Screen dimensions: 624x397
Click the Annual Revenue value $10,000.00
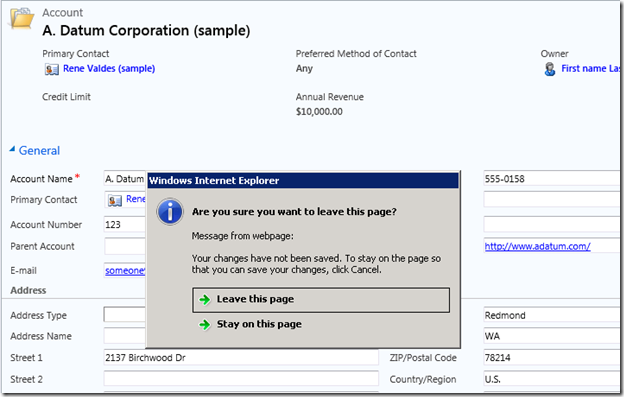click(x=319, y=111)
